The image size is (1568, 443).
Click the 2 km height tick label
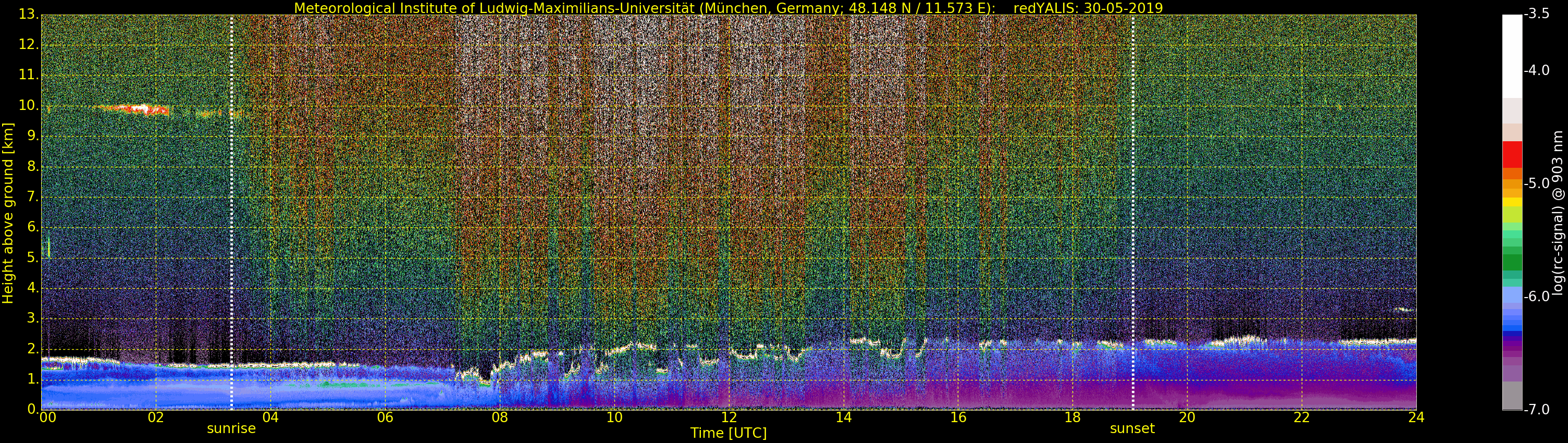pos(32,348)
